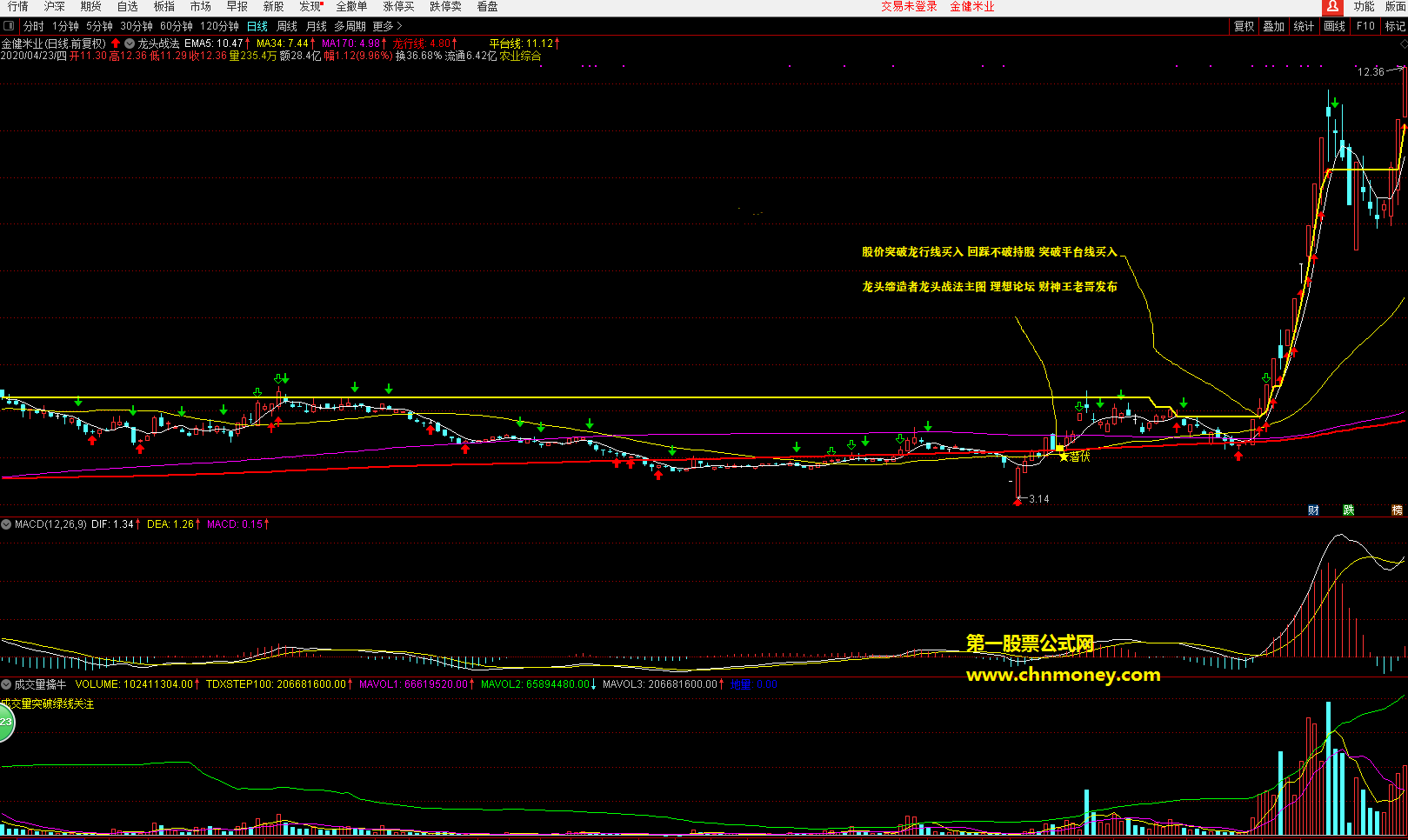Click 龙行线: 4.80 value
Viewport: 1408px width, 840px height.
422,43
